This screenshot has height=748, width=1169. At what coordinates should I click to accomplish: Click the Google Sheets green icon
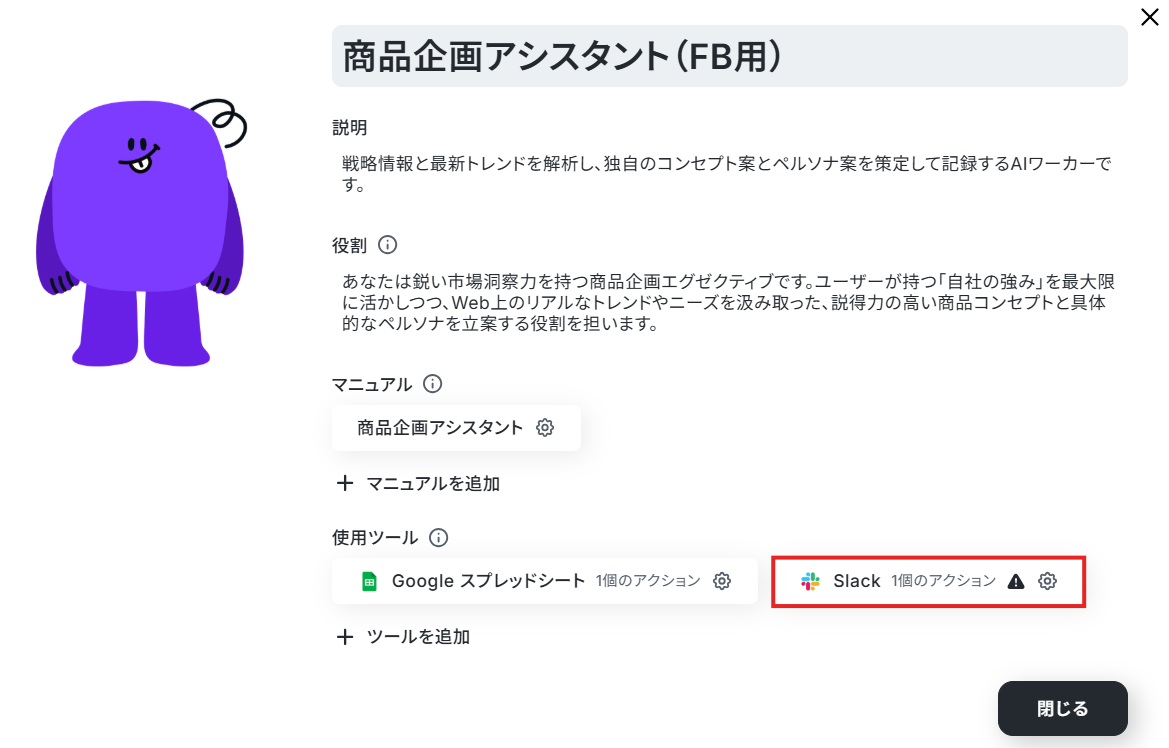(369, 581)
